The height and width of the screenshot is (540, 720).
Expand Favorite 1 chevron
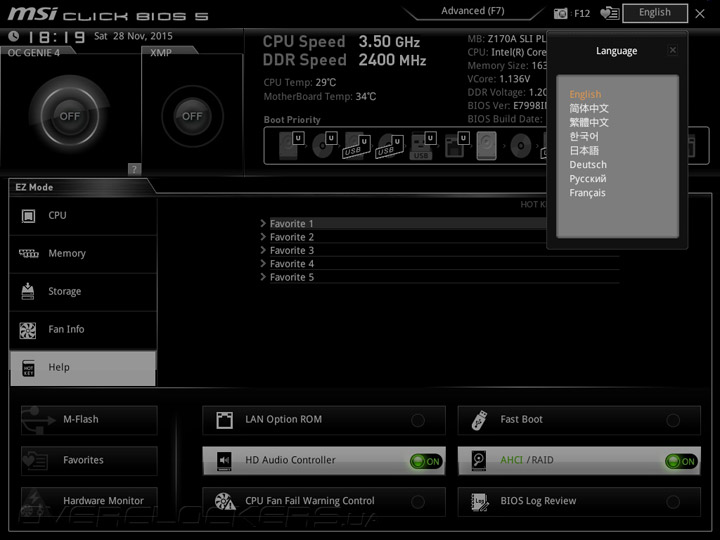[x=263, y=223]
